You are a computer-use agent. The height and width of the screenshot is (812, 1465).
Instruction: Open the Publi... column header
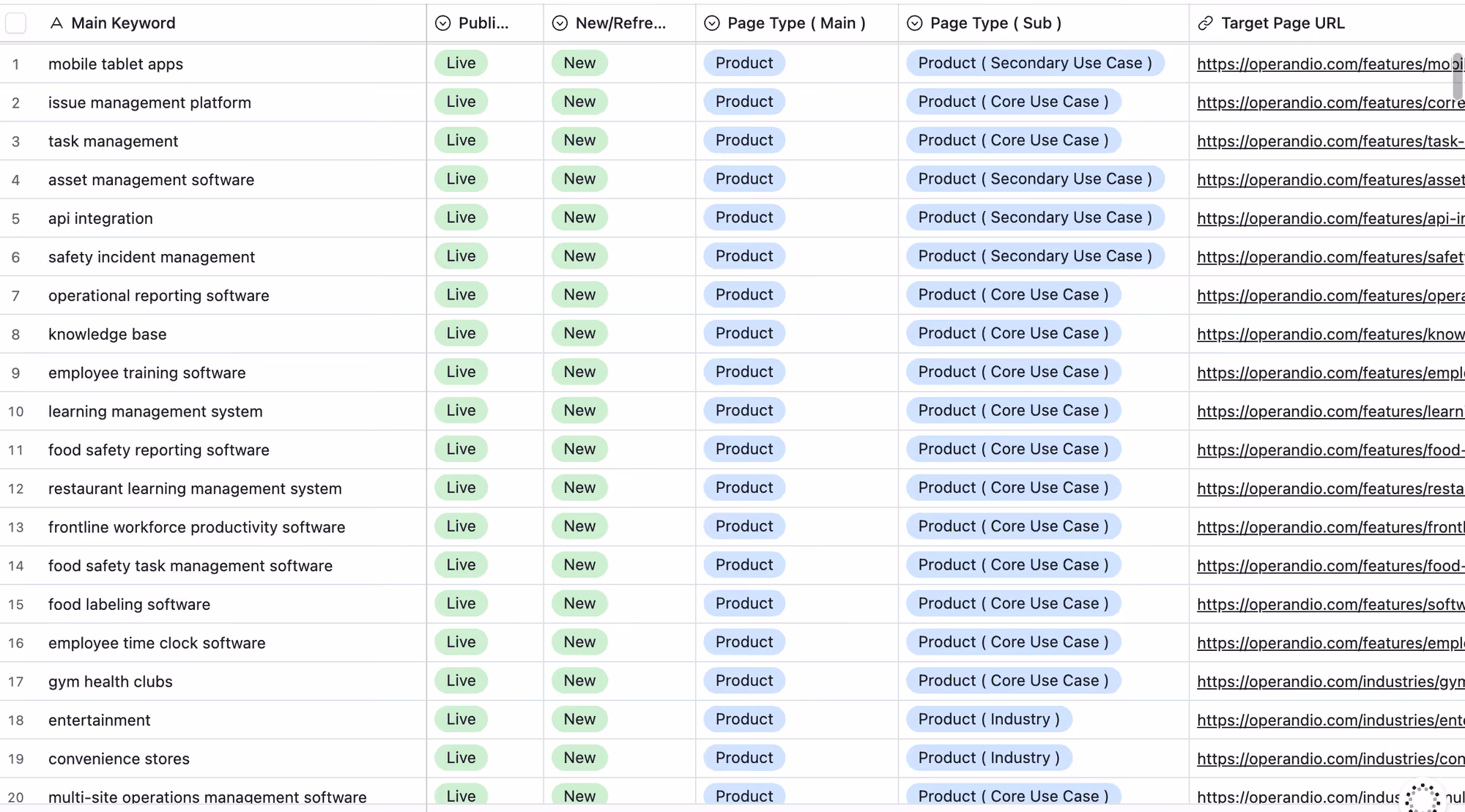click(485, 23)
